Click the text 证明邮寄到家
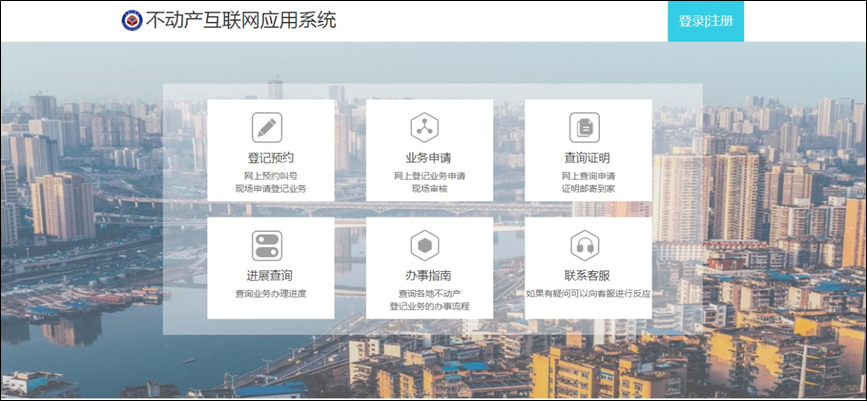Viewport: 867px width, 401px height. 588,189
